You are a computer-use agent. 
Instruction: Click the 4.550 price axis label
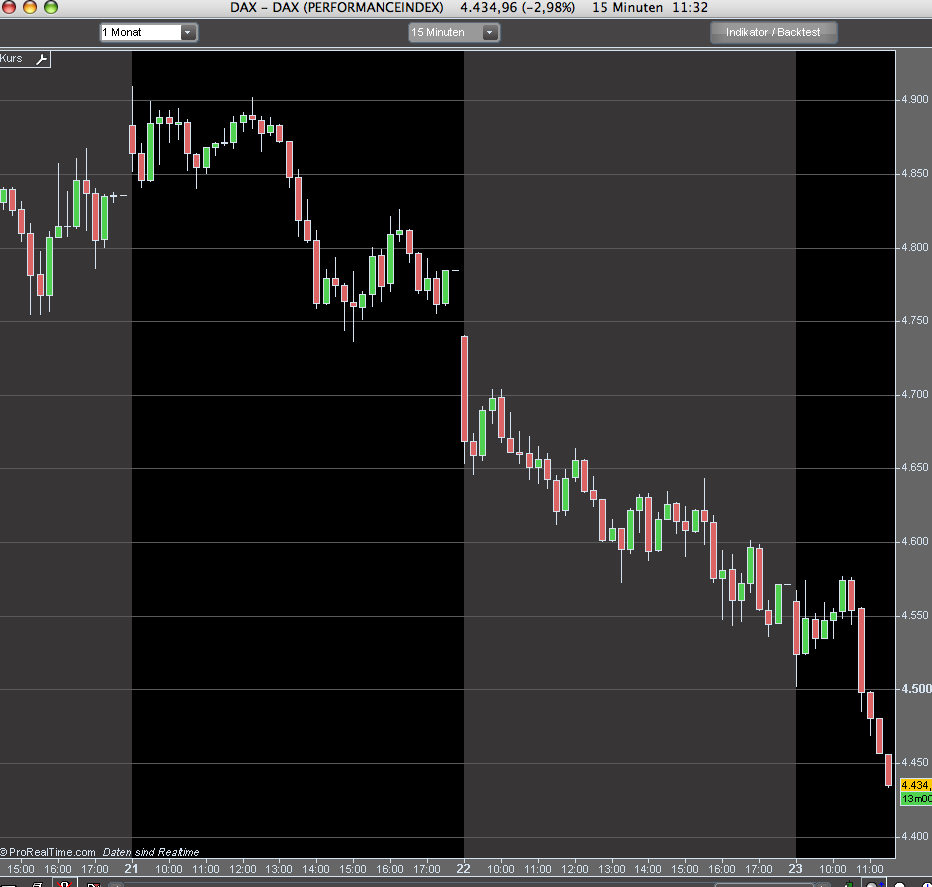914,615
